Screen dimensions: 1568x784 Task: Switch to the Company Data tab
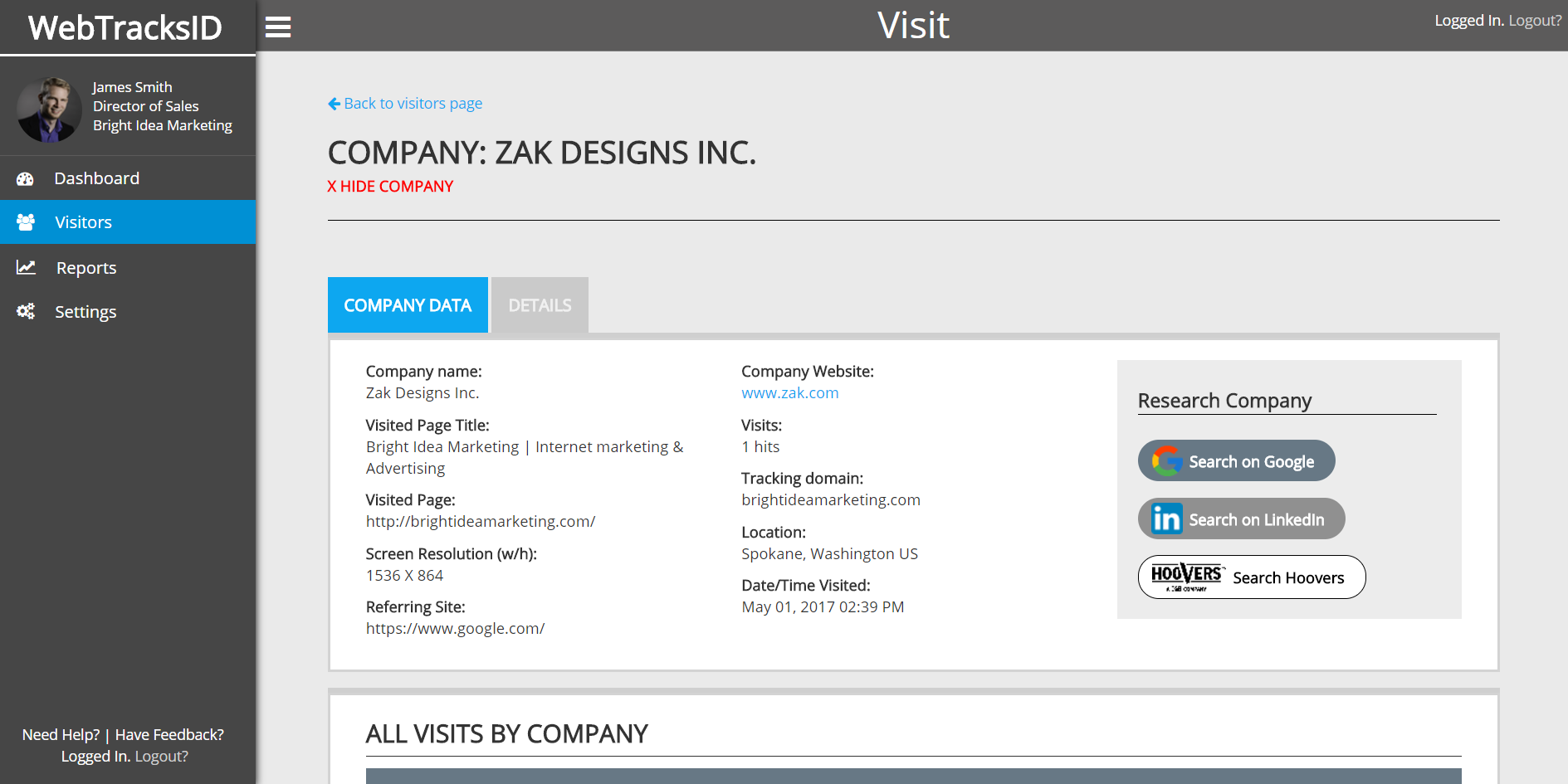(x=408, y=305)
